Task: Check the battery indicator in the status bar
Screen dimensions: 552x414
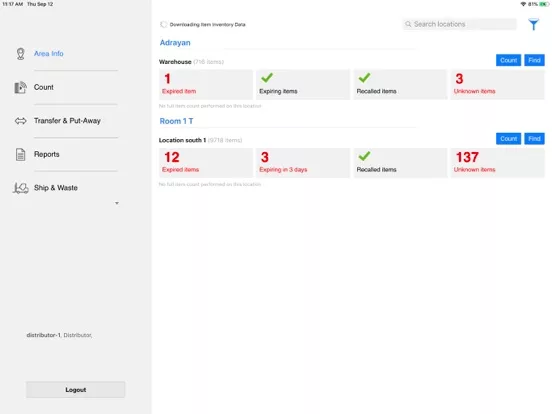Action: (544, 4)
